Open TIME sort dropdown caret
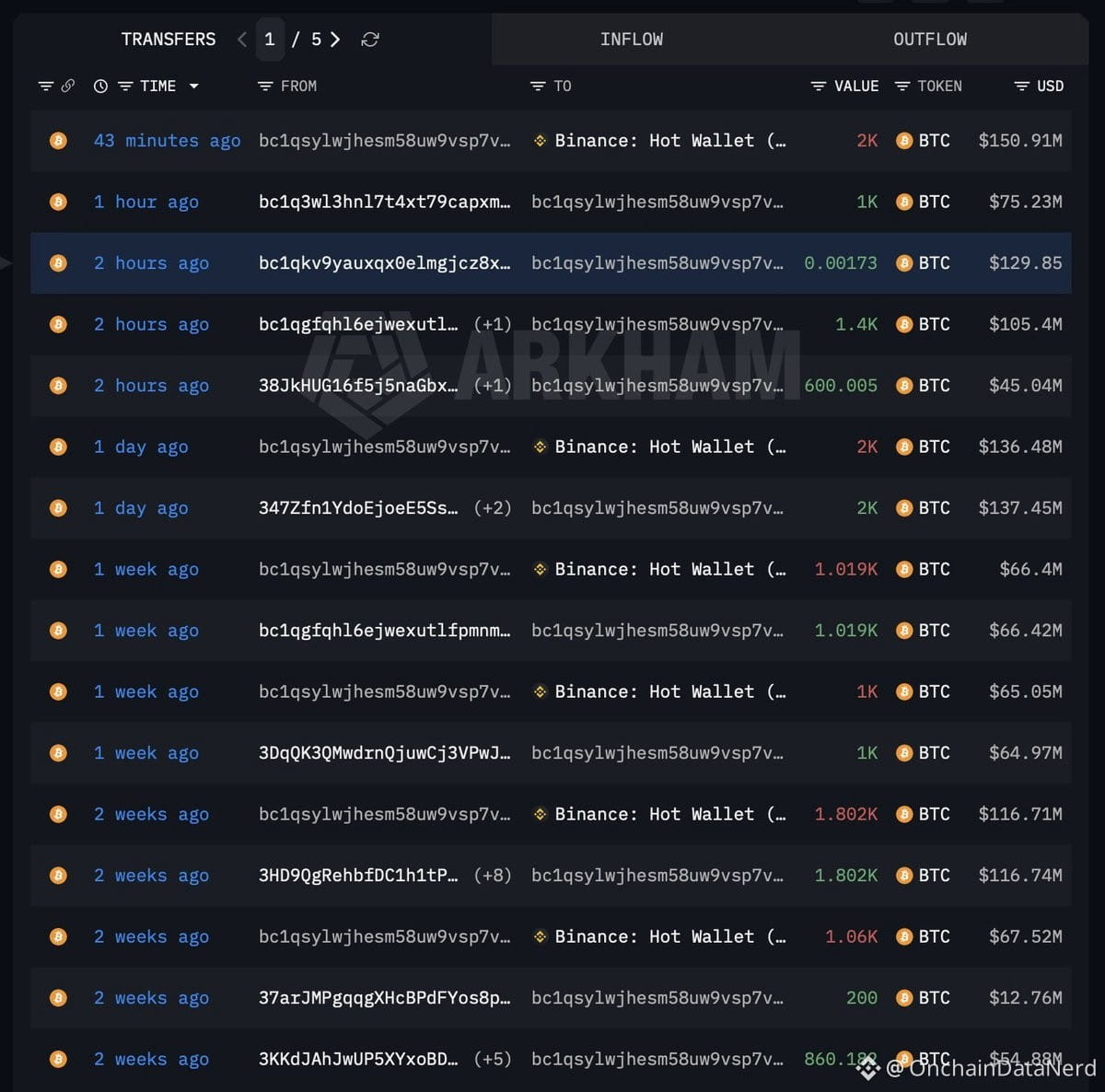This screenshot has height=1092, width=1105. tap(194, 86)
